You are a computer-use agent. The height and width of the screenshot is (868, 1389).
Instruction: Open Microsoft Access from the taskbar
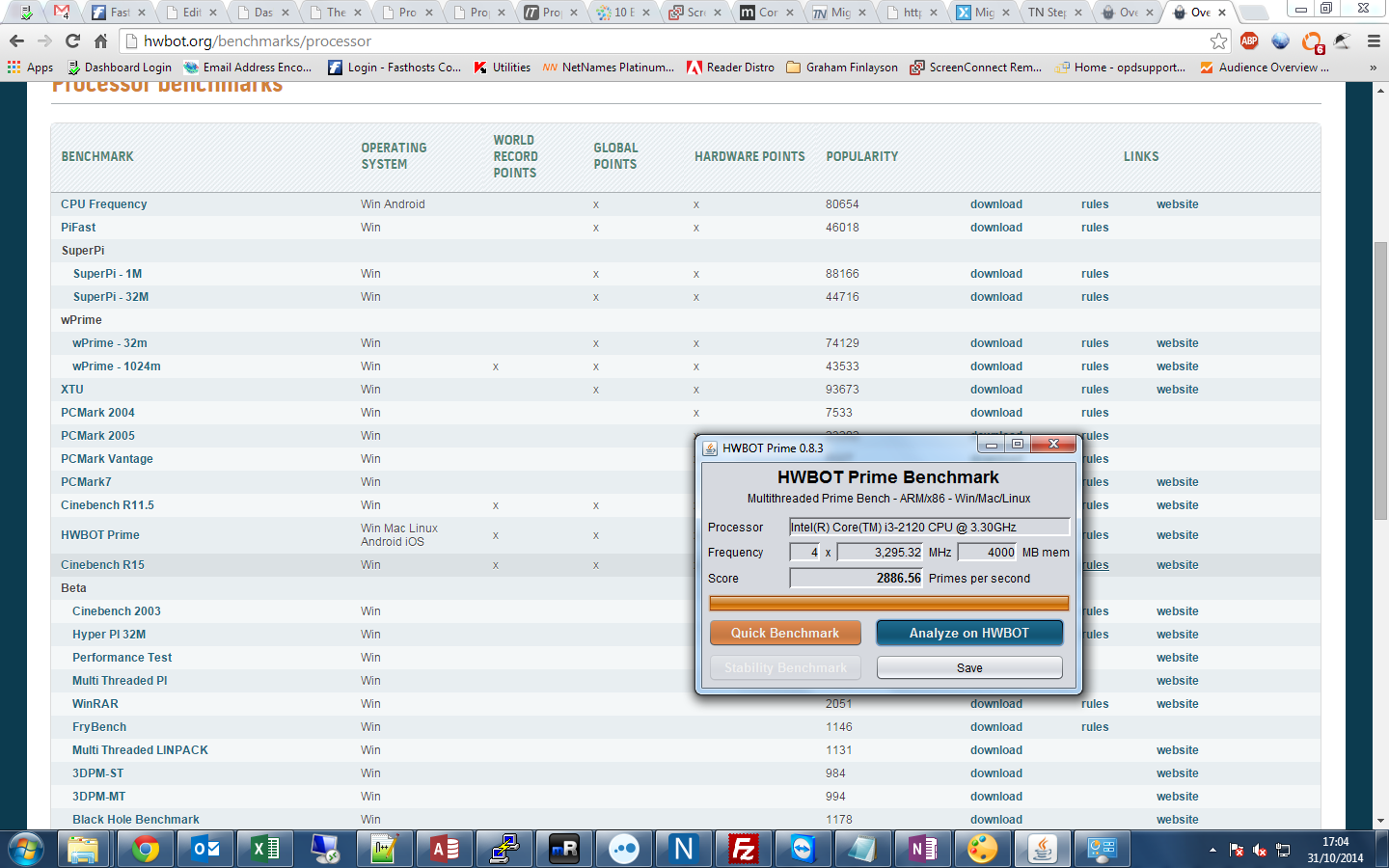(445, 849)
